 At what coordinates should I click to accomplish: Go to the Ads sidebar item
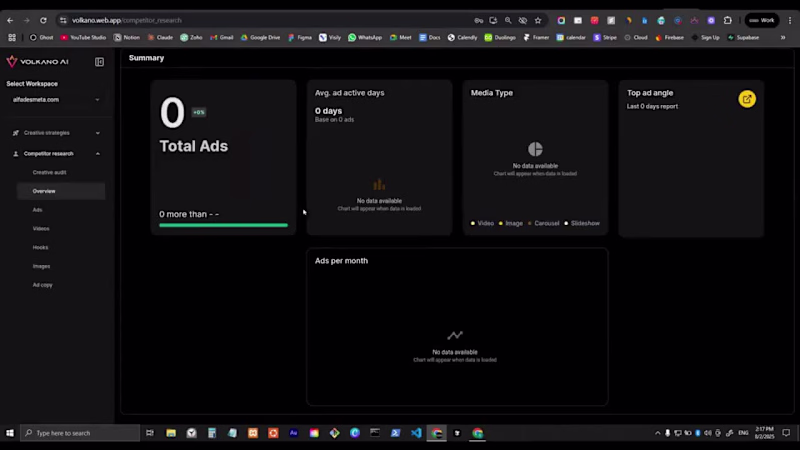tap(37, 210)
